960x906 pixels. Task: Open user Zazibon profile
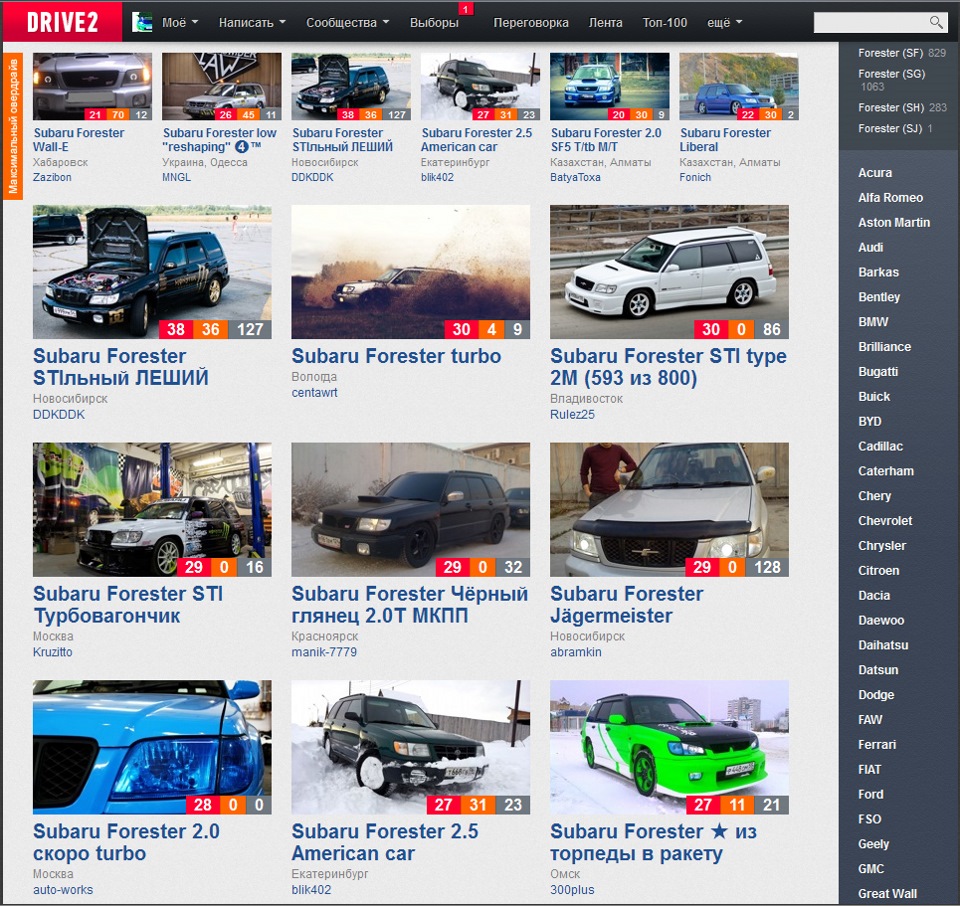coord(52,177)
